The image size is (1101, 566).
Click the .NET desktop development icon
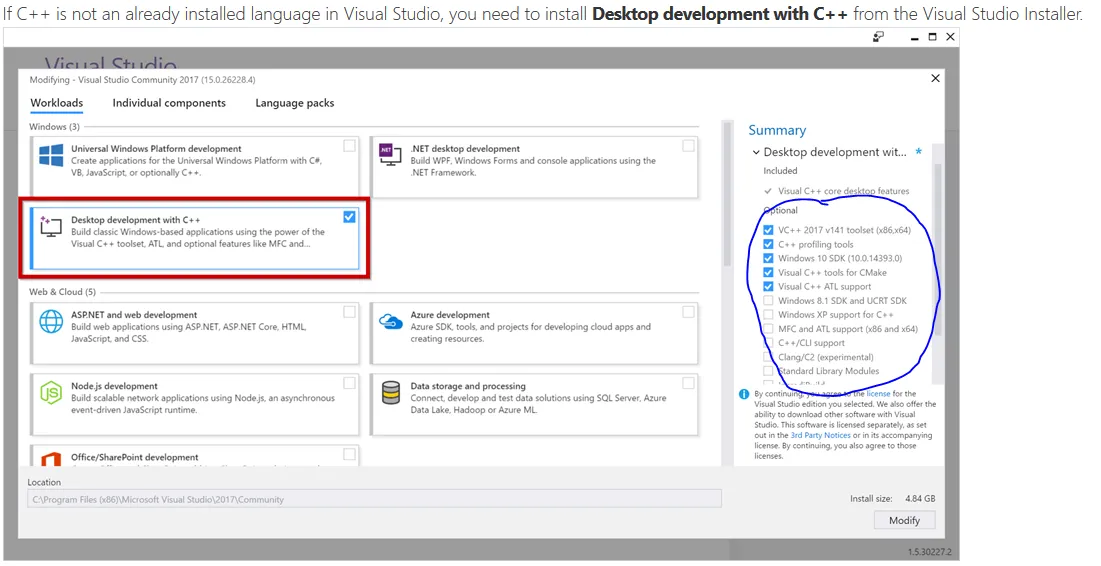click(390, 154)
